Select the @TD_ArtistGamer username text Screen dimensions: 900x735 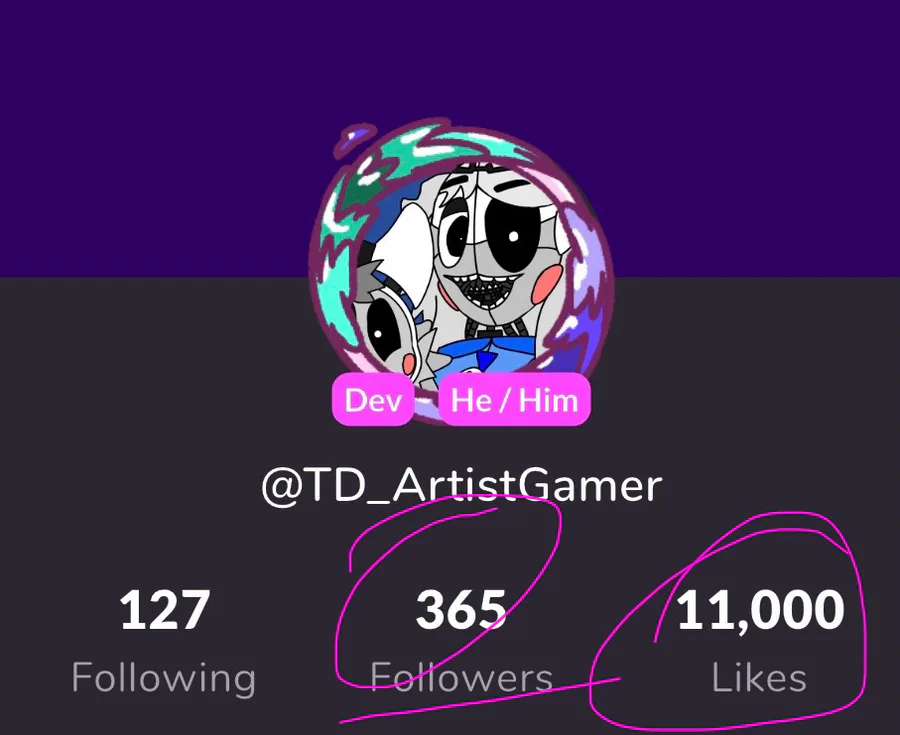coord(461,486)
